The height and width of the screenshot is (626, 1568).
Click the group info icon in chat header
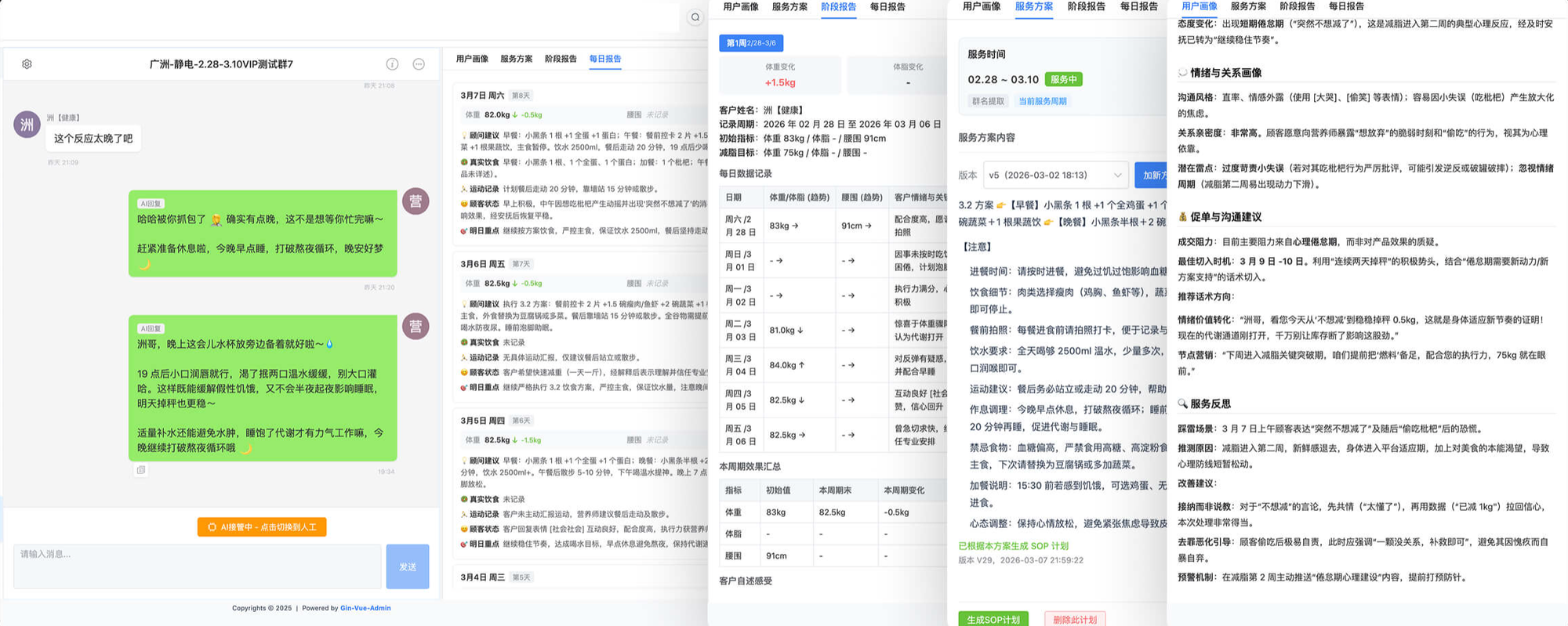(392, 64)
